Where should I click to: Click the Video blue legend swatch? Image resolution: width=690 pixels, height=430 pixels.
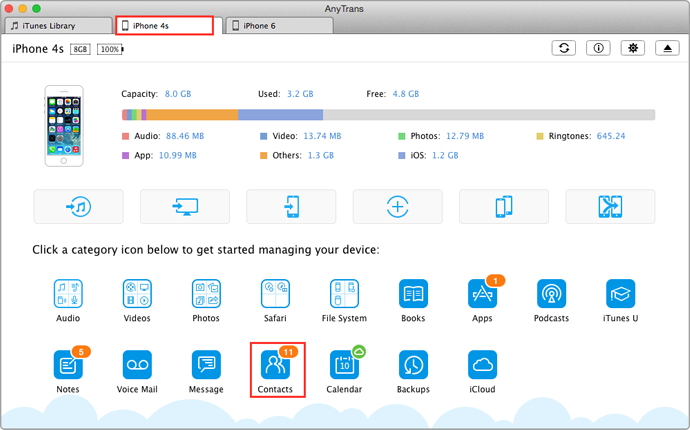click(x=264, y=136)
